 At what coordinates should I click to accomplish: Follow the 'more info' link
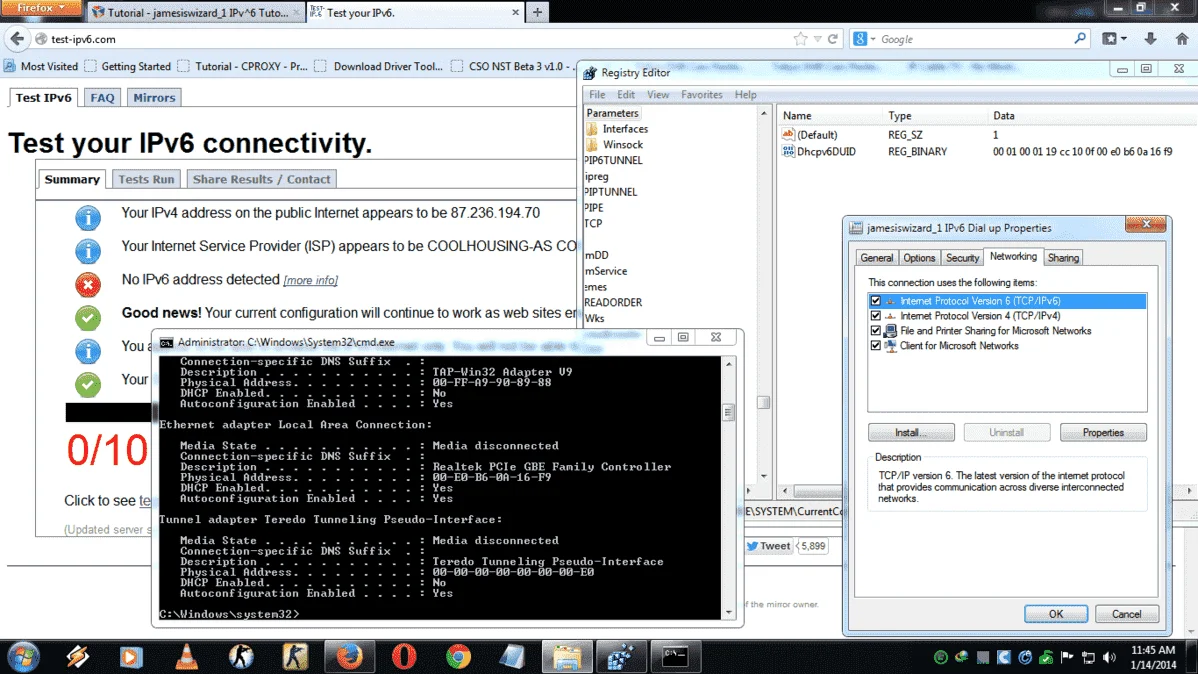(x=310, y=280)
